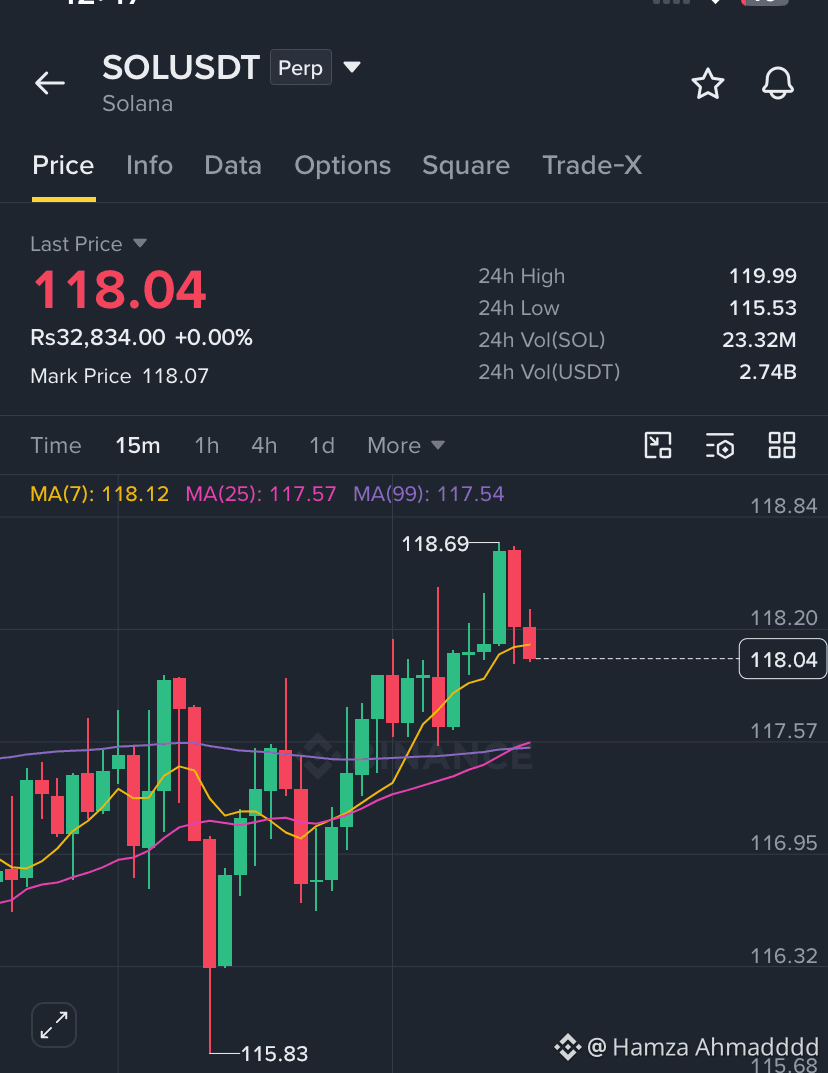Switch to the Info tab

point(149,166)
